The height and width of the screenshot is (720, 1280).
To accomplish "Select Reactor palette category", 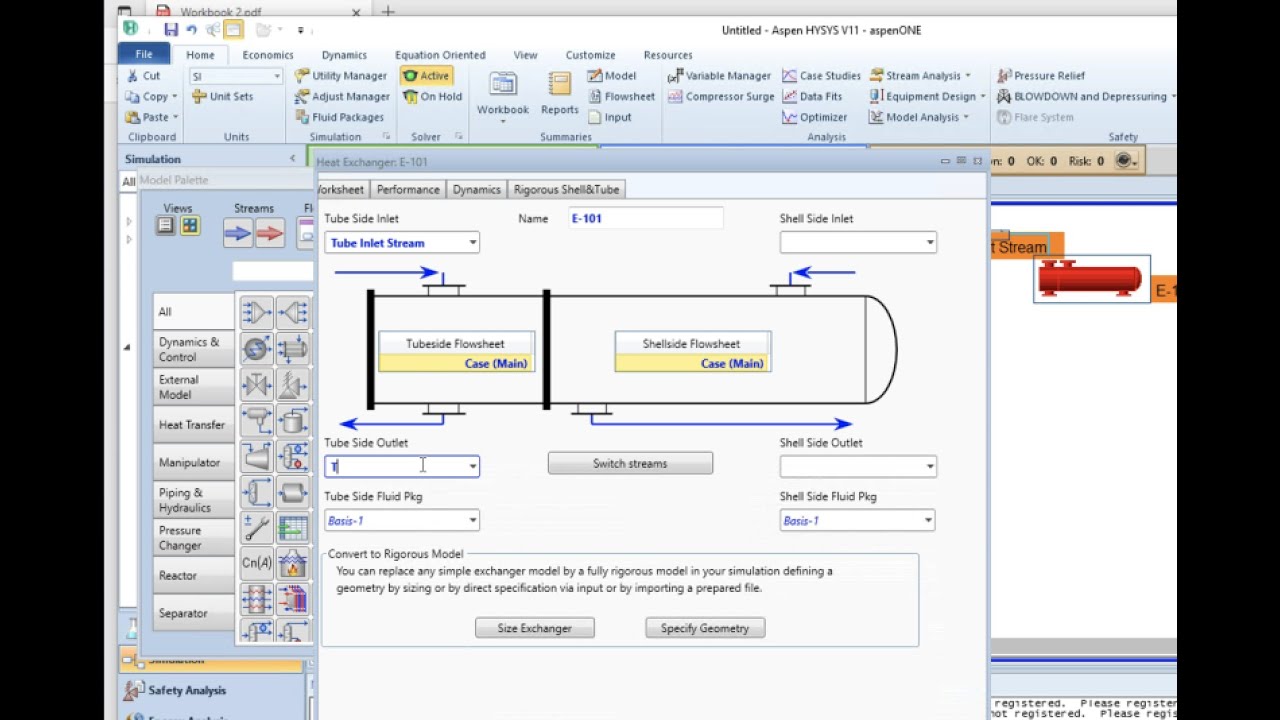I will [x=192, y=576].
